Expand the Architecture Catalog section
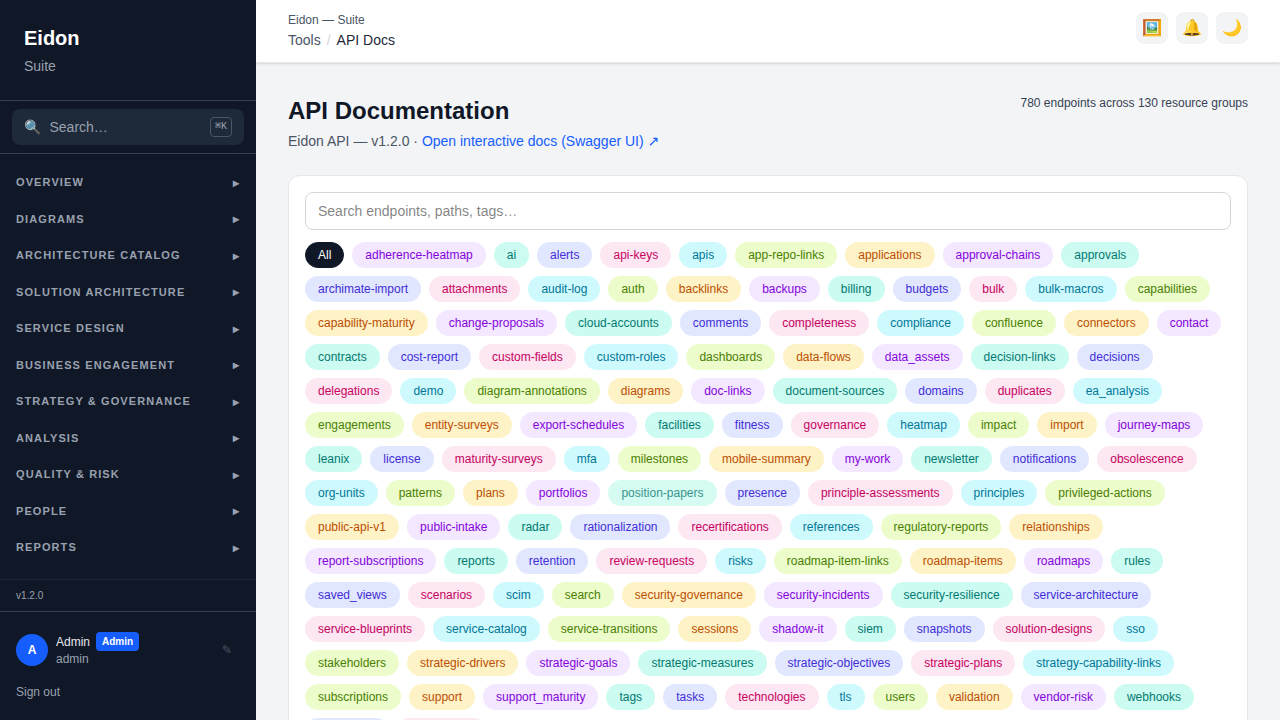 (x=128, y=256)
